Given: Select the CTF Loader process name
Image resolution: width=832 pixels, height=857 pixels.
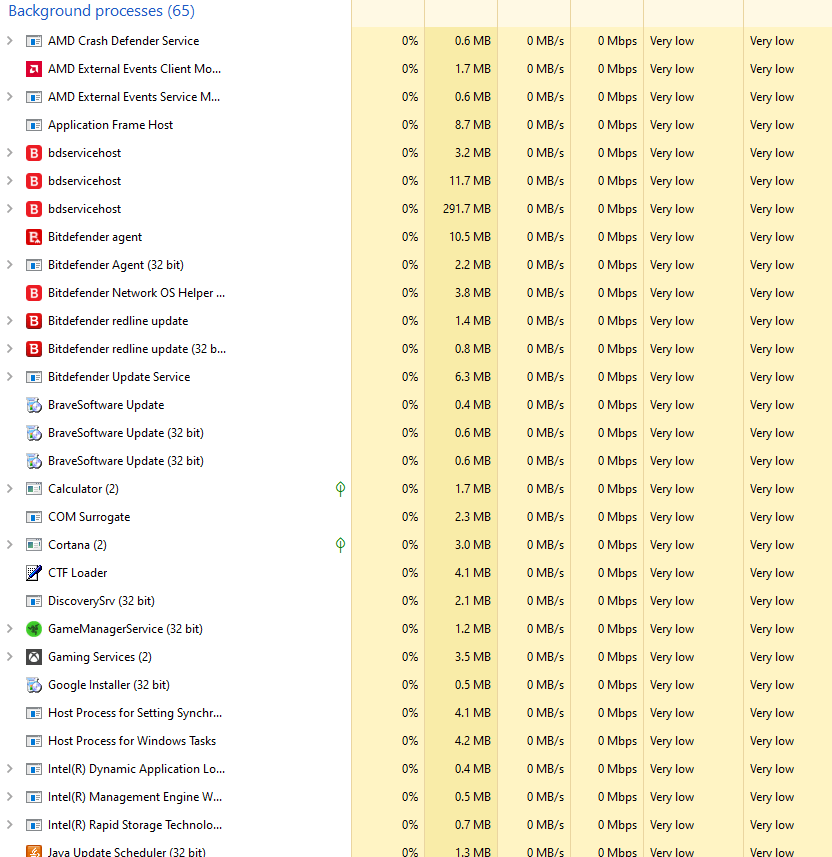Looking at the screenshot, I should pos(78,573).
